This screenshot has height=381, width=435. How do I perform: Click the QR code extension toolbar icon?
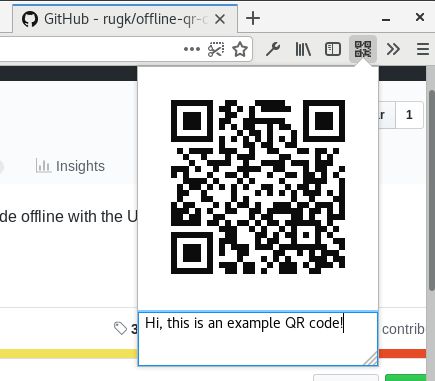coord(363,49)
